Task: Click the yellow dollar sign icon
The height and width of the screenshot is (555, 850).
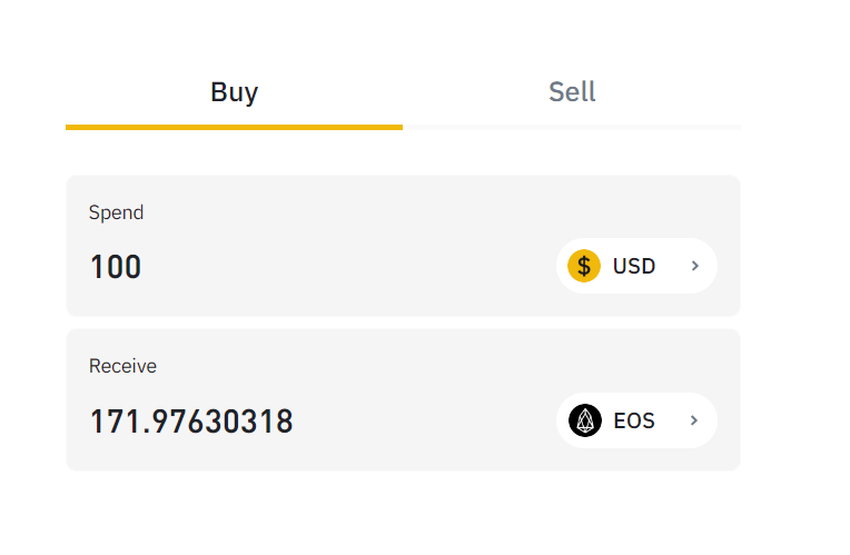Action: [584, 266]
